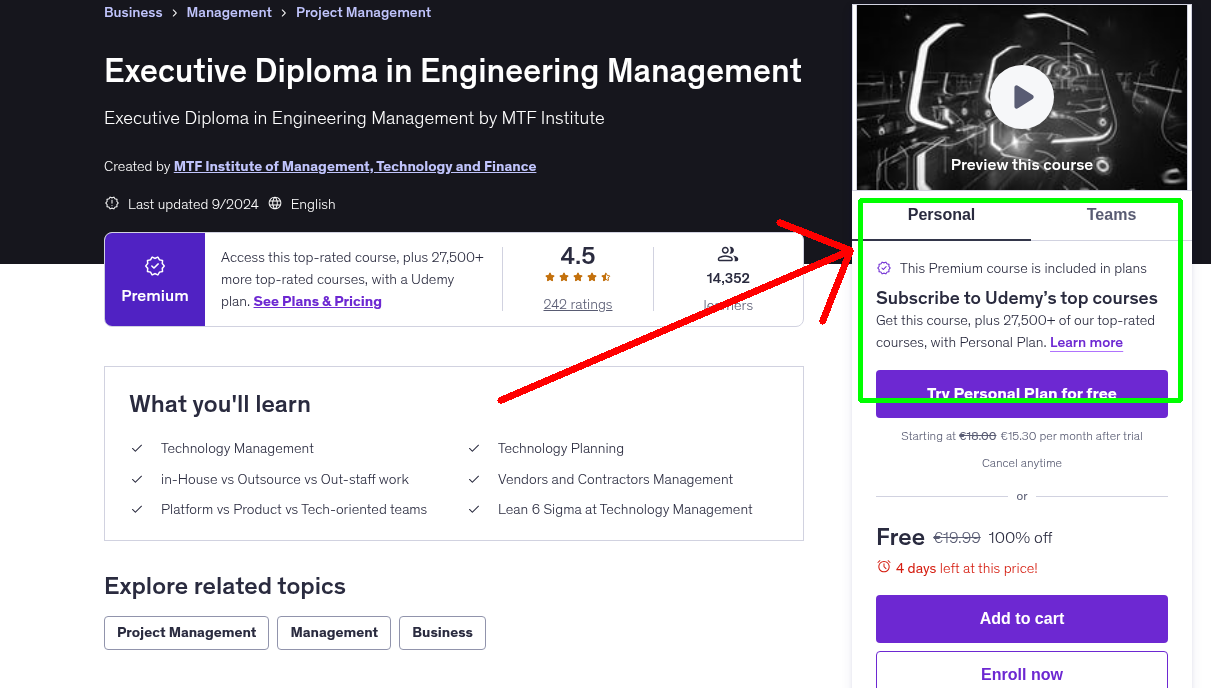Click 'What you'll learn' heading
Image resolution: width=1211 pixels, height=688 pixels.
(x=220, y=405)
